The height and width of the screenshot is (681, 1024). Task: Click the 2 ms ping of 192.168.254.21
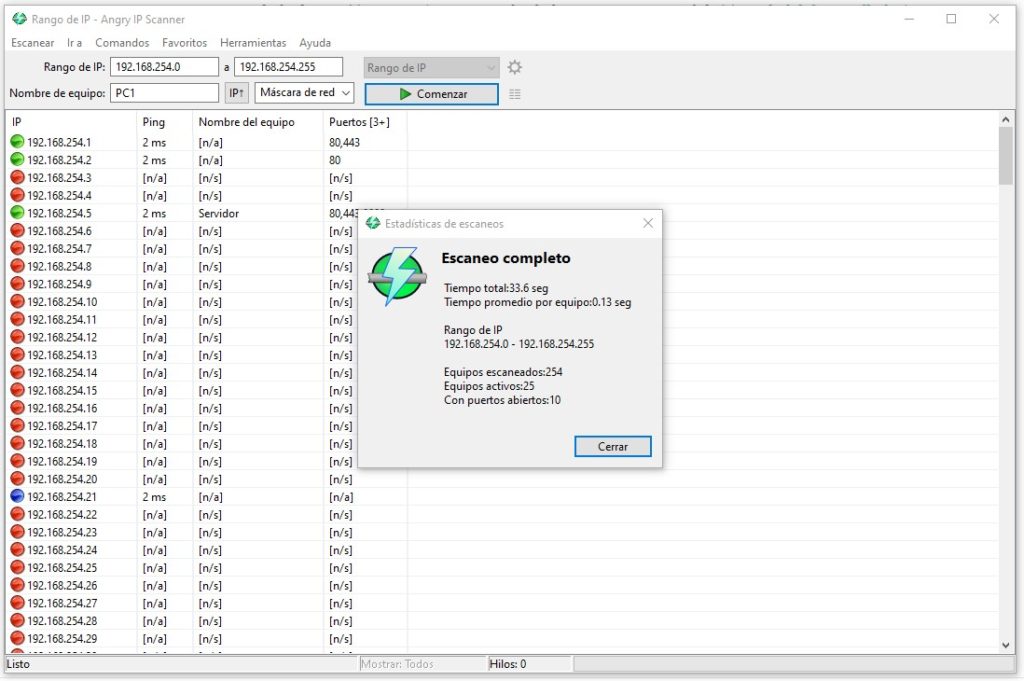click(x=154, y=497)
